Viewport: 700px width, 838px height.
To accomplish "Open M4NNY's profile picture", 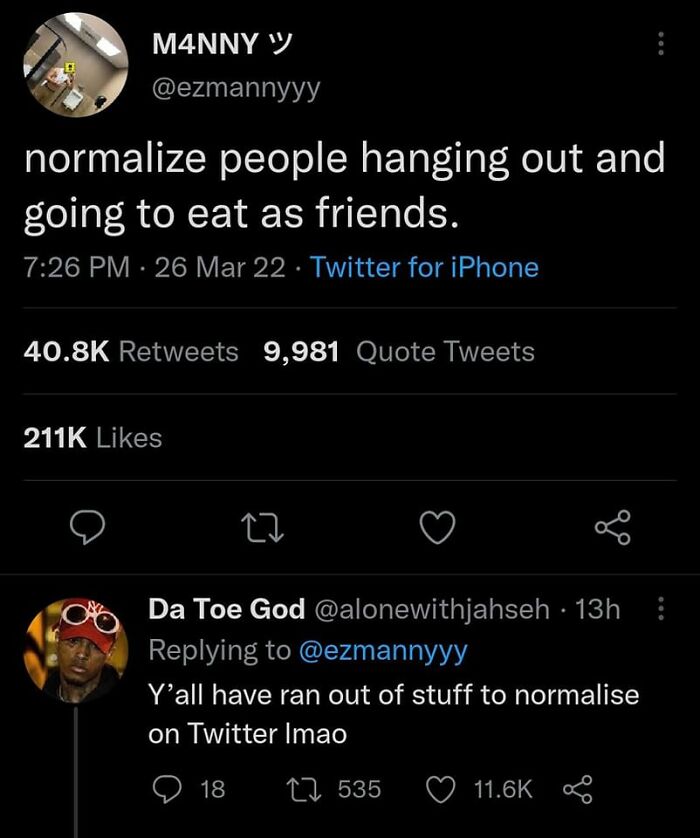I will coord(75,60).
